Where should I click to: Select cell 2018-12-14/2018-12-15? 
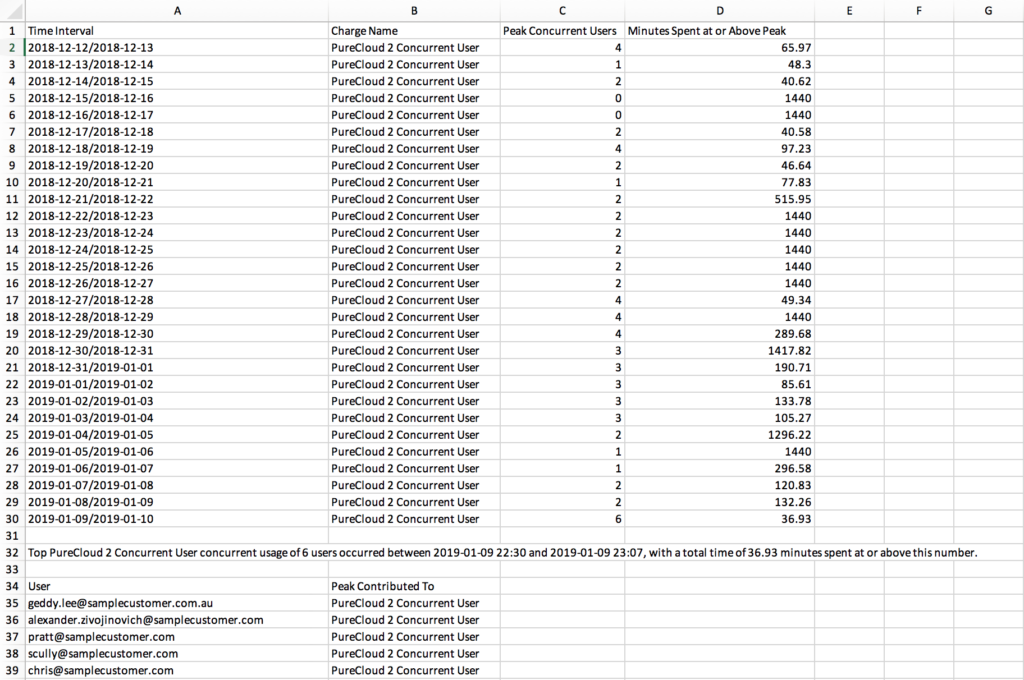pos(177,81)
